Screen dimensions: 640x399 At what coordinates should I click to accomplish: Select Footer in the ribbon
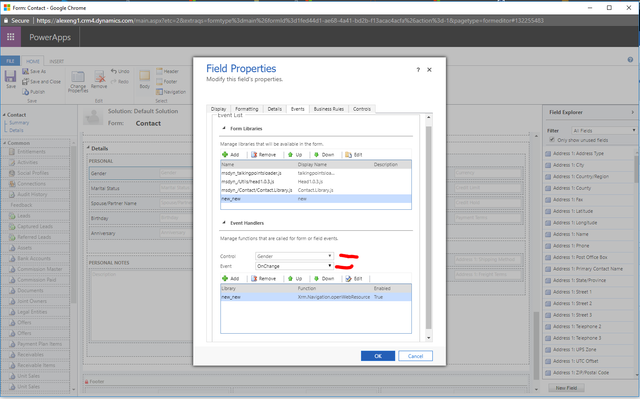click(167, 82)
